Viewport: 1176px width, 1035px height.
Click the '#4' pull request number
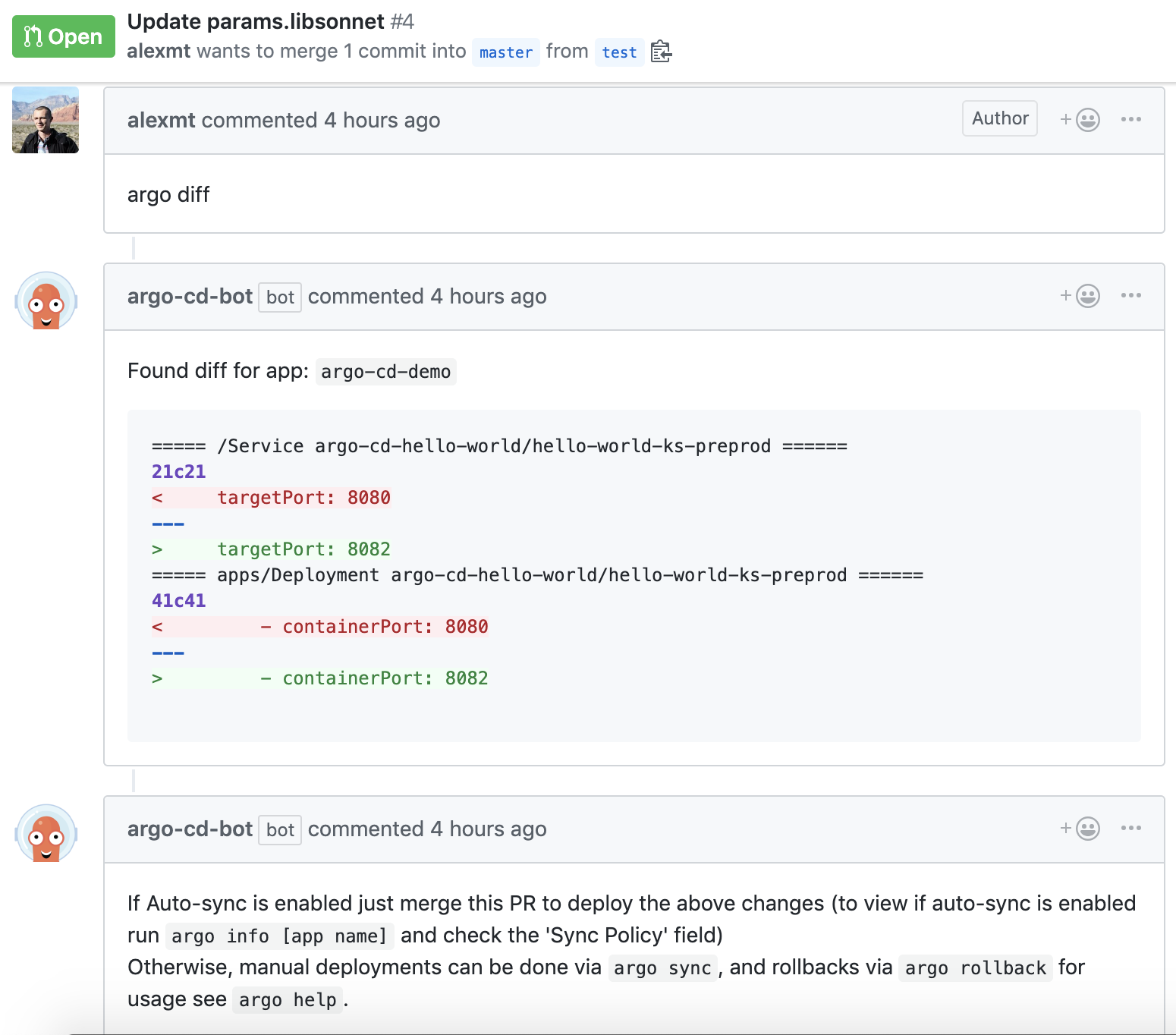tap(402, 21)
